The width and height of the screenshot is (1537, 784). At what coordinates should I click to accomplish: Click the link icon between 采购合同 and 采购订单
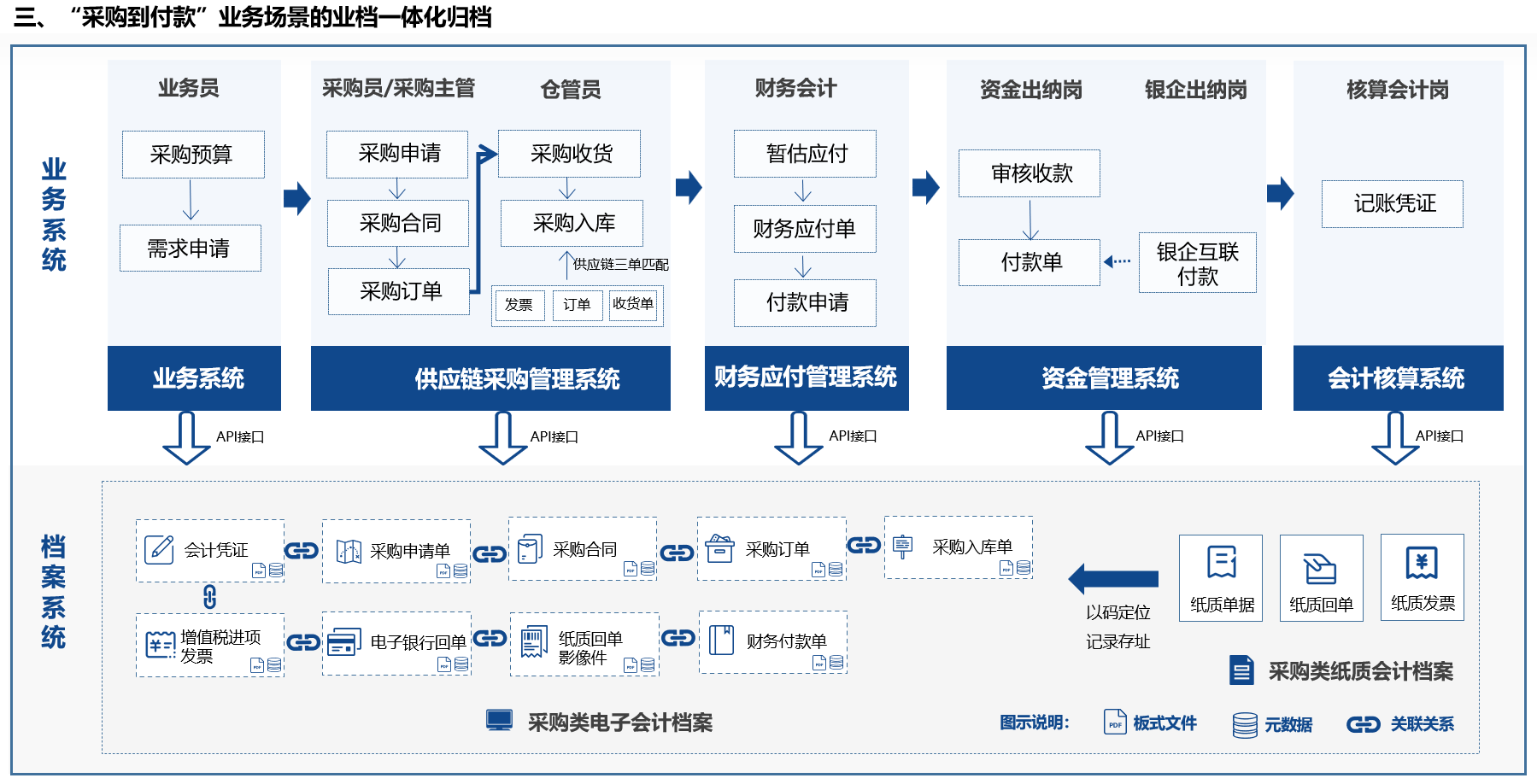click(677, 553)
